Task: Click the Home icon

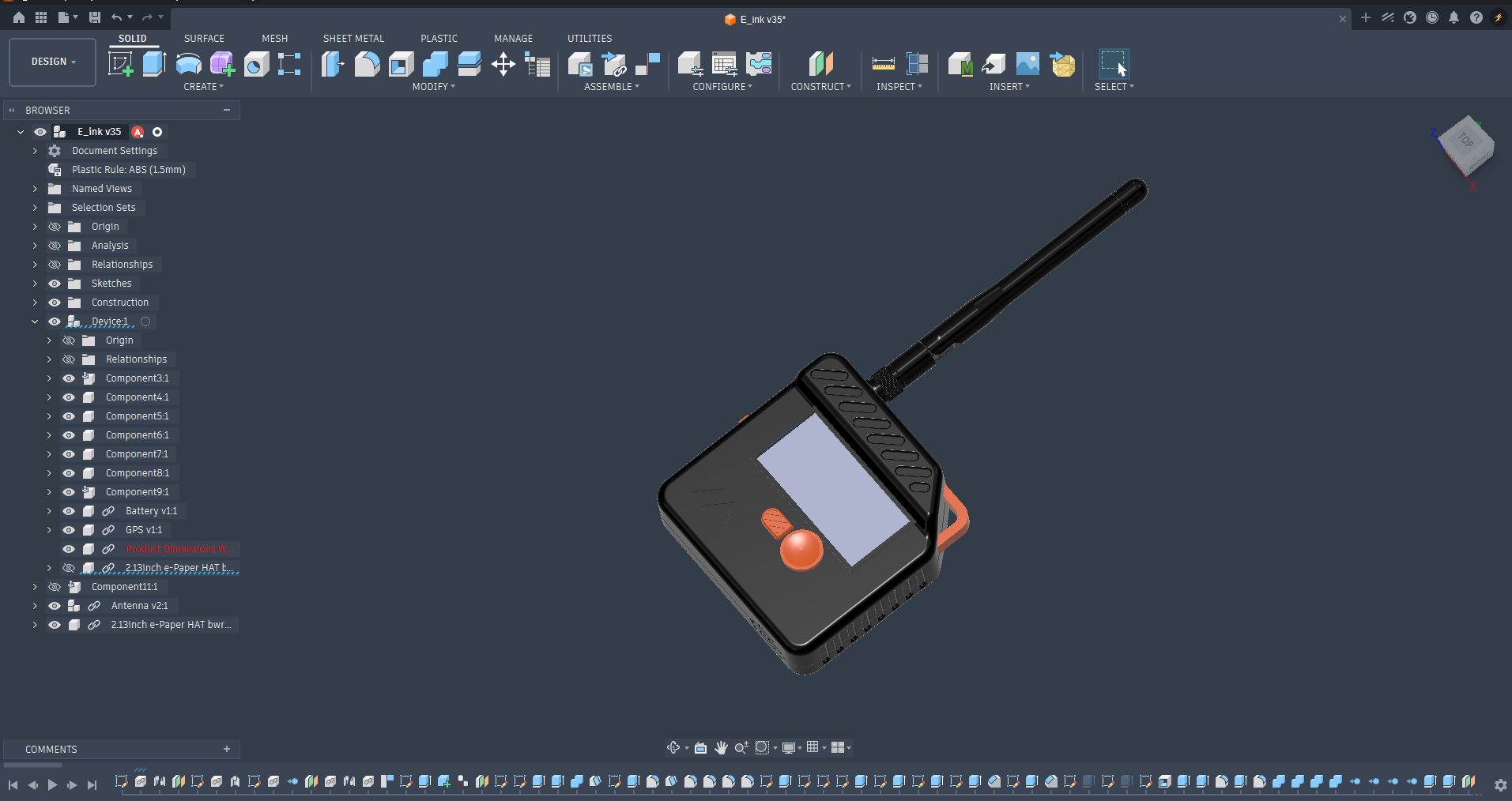Action: click(19, 17)
